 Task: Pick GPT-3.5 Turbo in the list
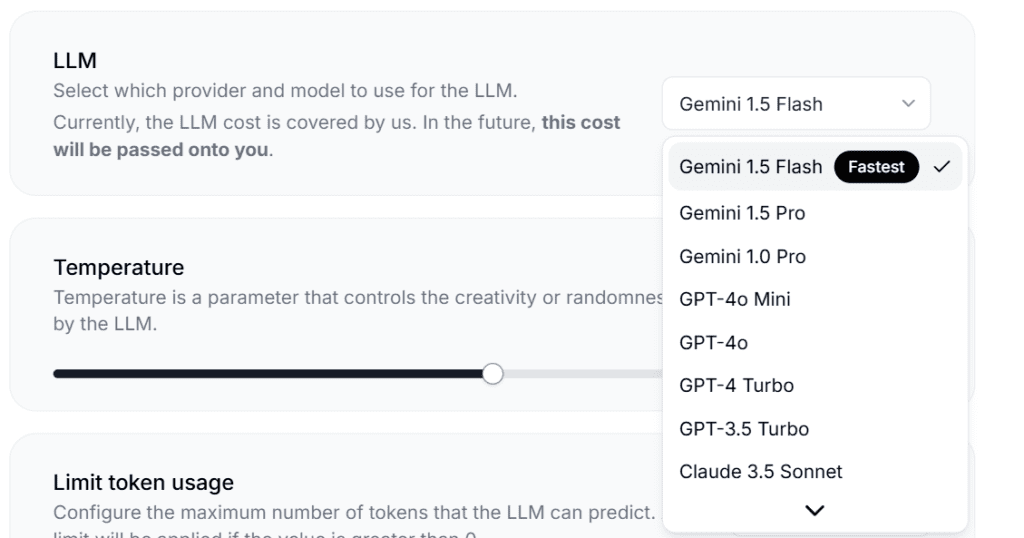pos(744,429)
